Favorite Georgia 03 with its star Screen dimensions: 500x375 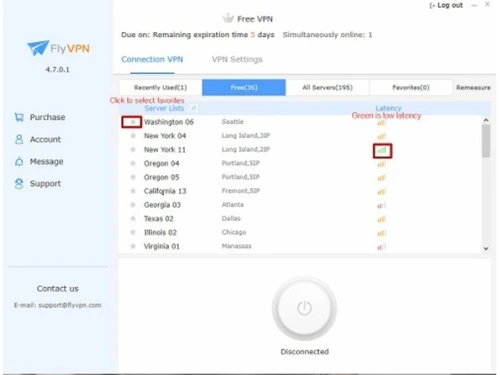point(133,205)
